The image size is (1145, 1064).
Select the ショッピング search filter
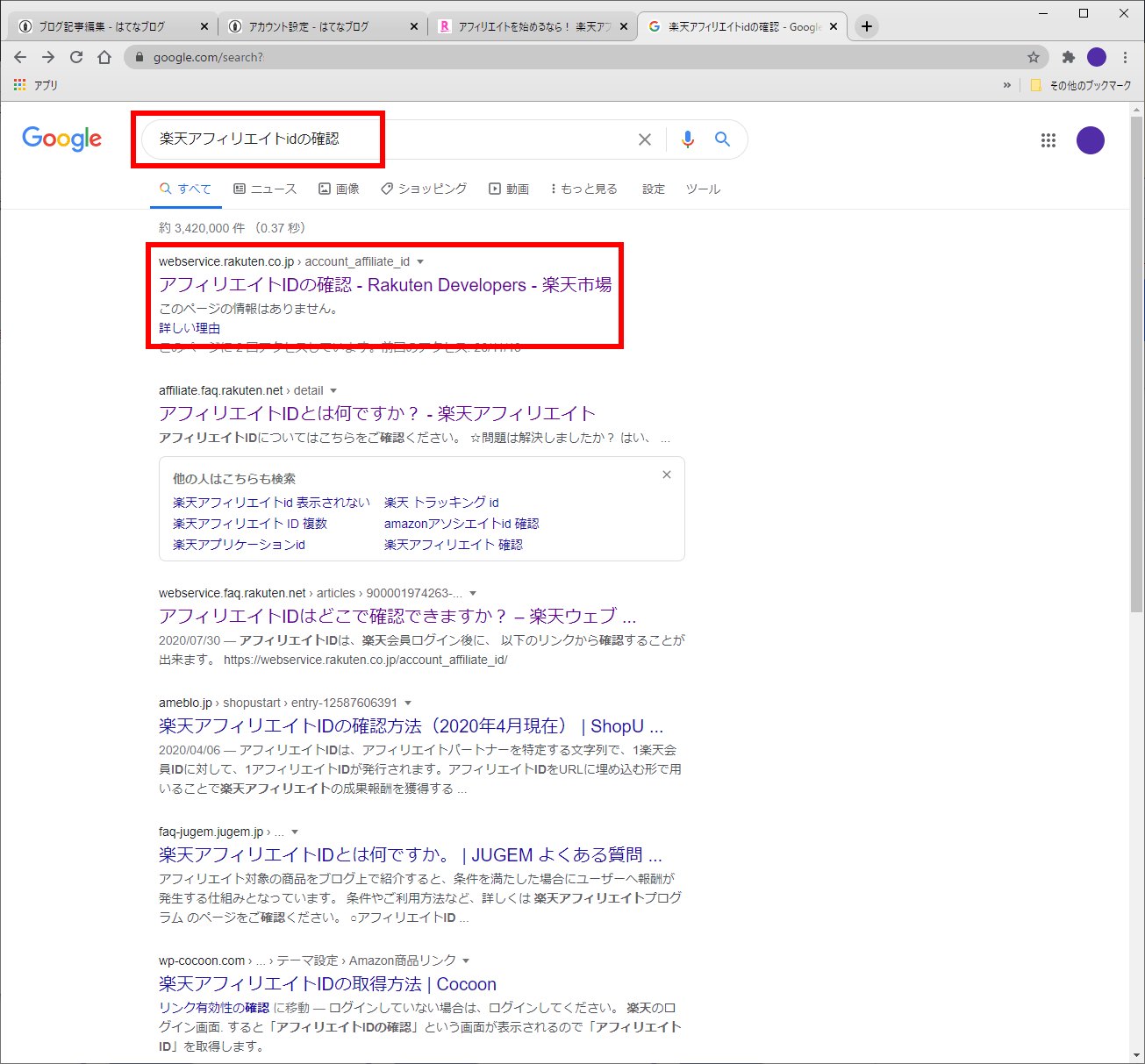point(424,189)
